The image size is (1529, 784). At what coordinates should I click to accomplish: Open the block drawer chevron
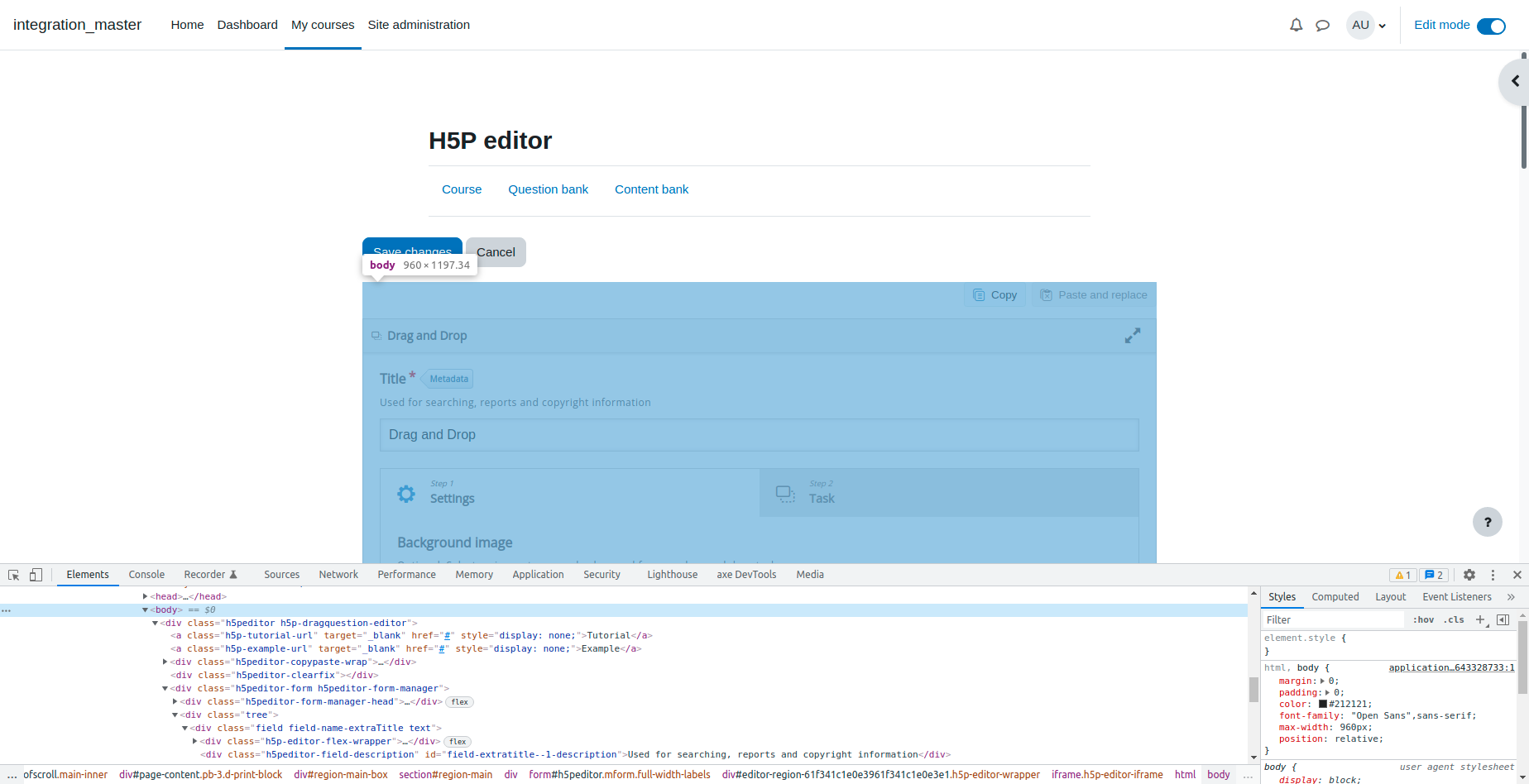[x=1516, y=81]
